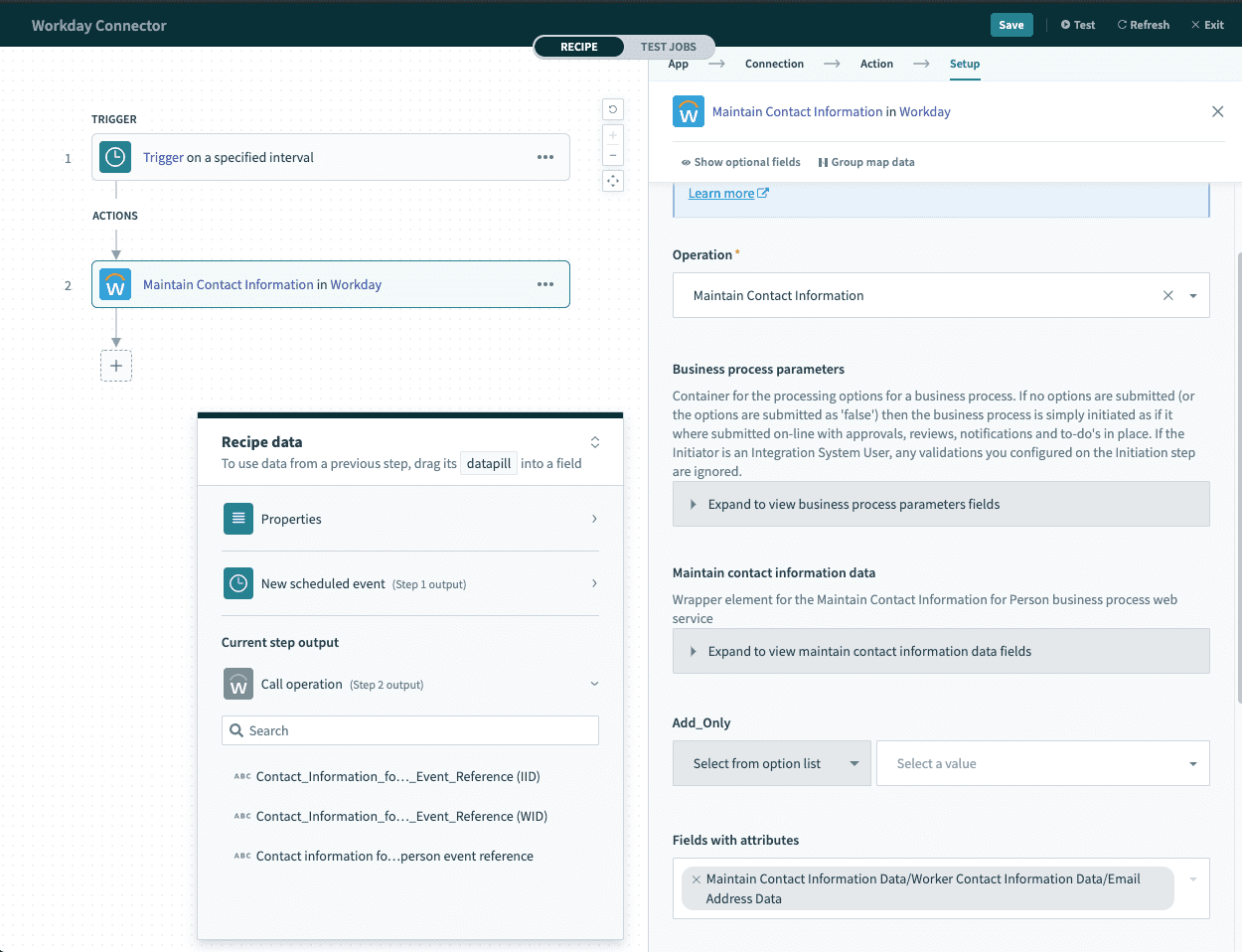Go to the Connection setup tab
Viewport: 1242px width, 952px height.
tap(774, 64)
